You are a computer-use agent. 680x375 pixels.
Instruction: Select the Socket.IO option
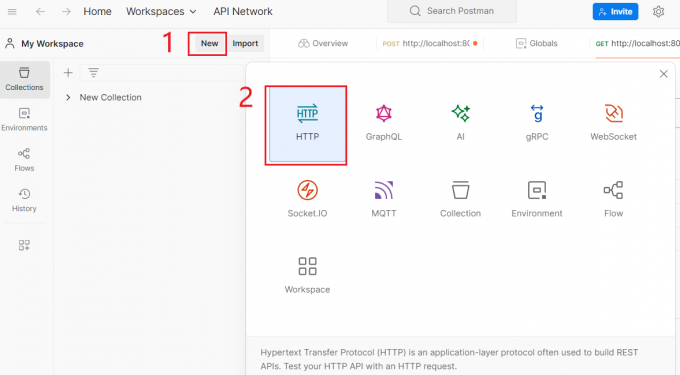tap(307, 199)
